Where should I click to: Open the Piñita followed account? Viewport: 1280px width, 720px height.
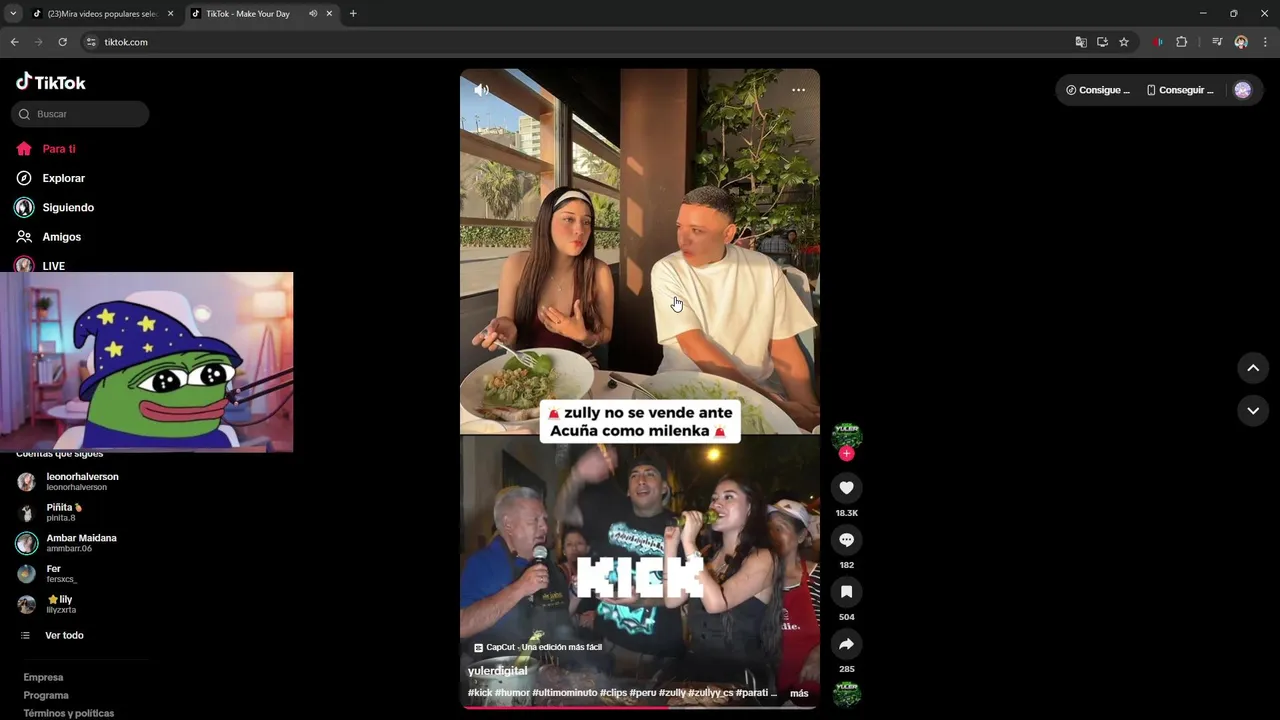click(x=50, y=512)
